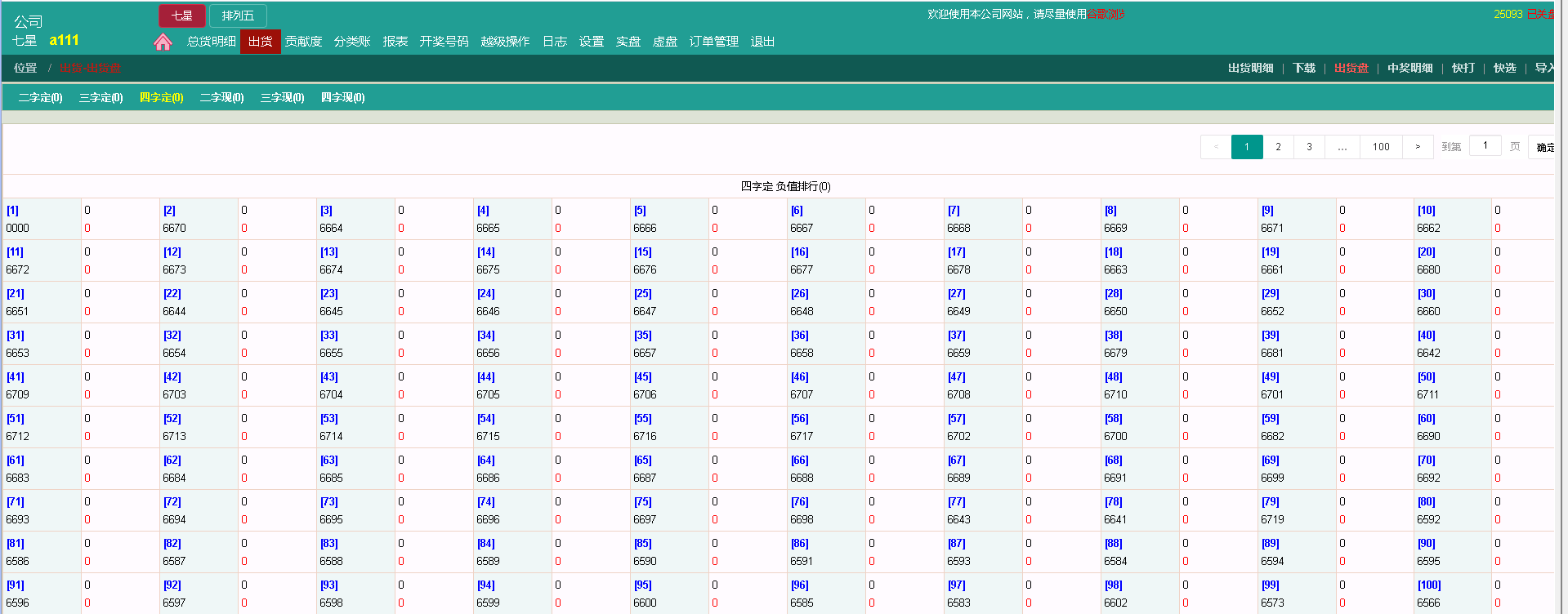This screenshot has height=614, width=1568.
Task: Click the home icon in navigation bar
Action: pyautogui.click(x=163, y=42)
